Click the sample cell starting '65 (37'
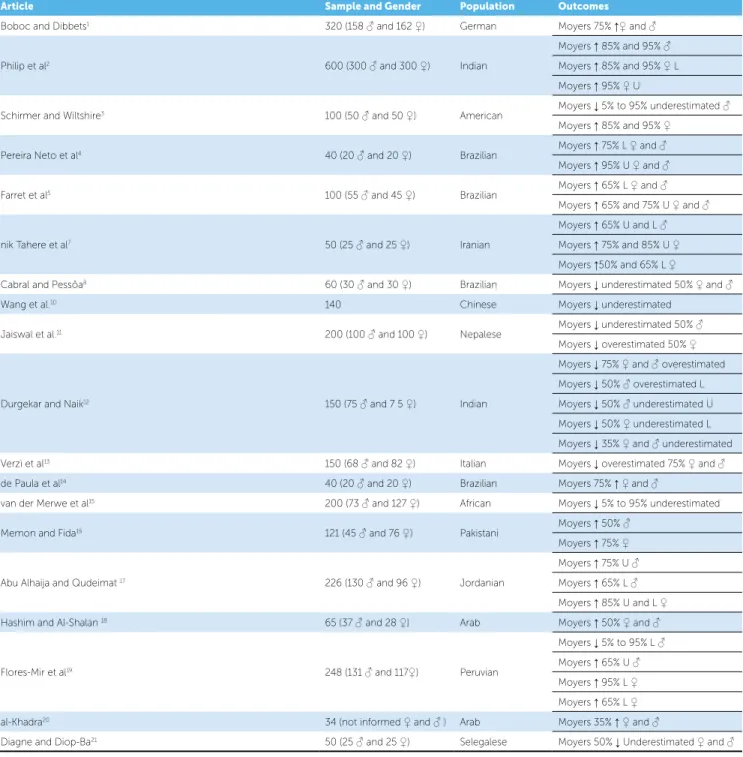743x757 pixels. tap(367, 622)
